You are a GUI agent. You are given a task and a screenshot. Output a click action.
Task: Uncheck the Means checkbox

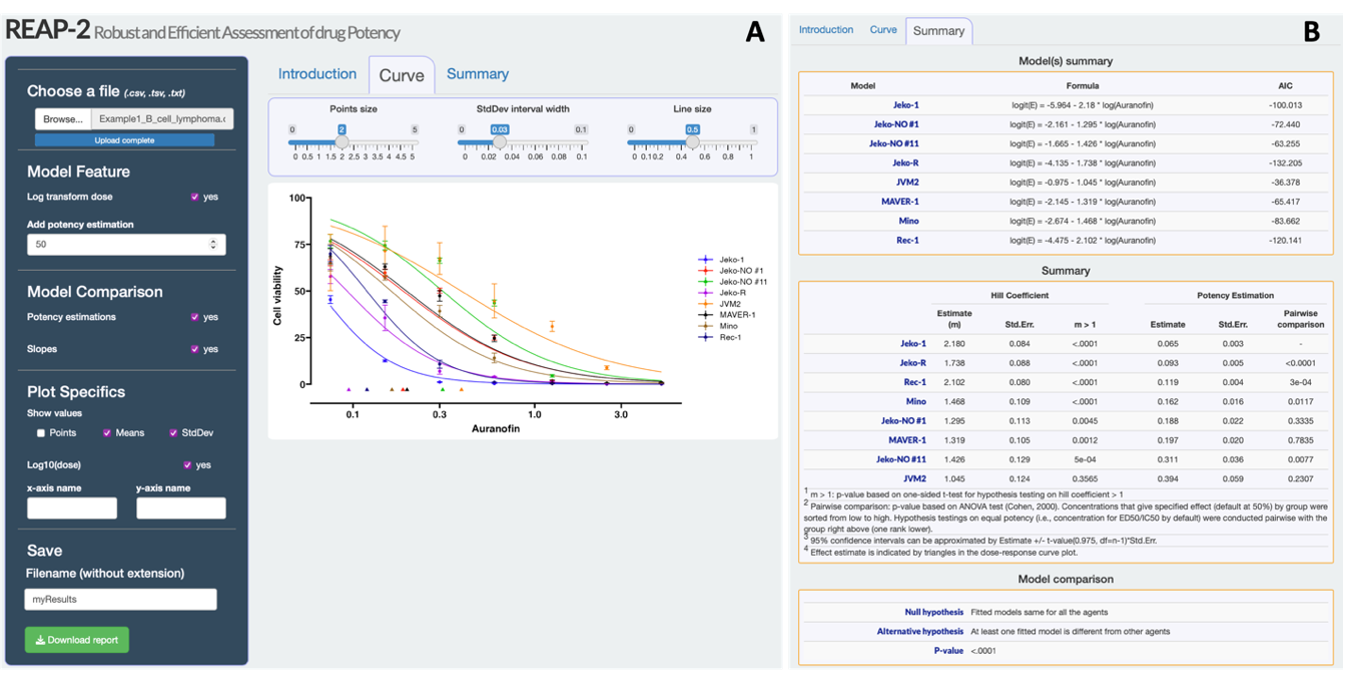click(108, 431)
